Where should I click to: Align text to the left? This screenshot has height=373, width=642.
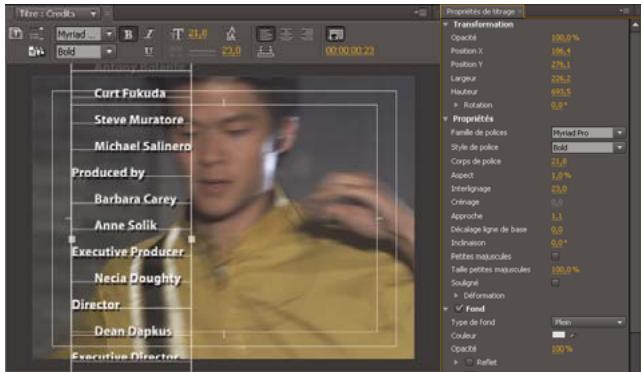coord(265,34)
